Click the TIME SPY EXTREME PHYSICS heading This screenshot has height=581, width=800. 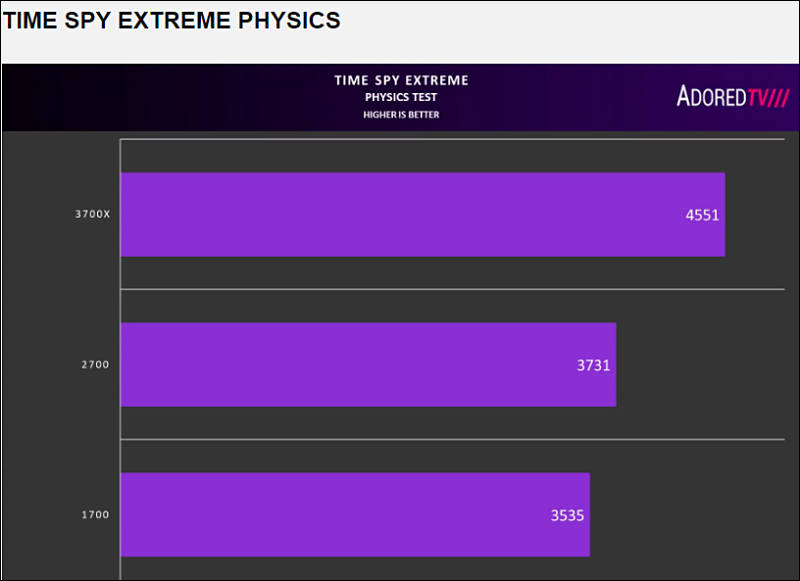171,20
